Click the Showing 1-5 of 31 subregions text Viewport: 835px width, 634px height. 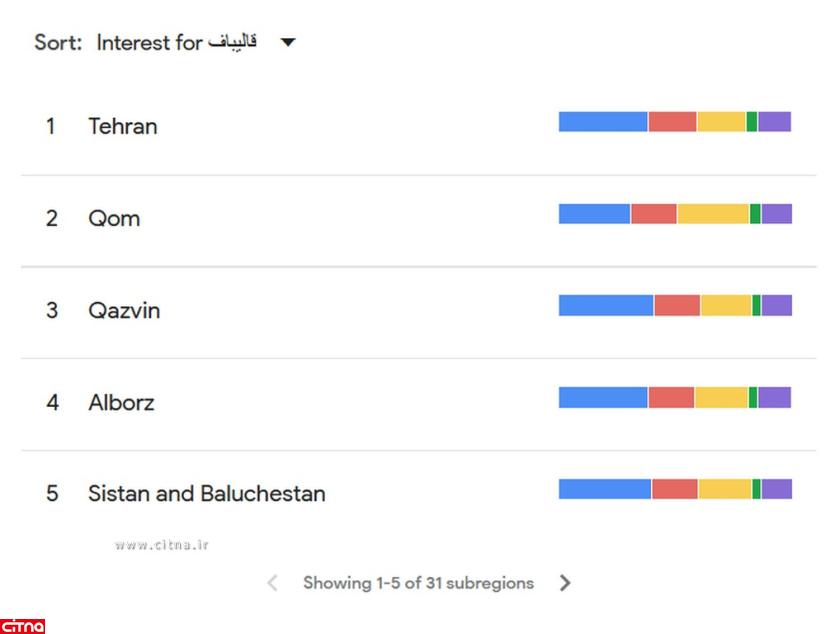pyautogui.click(x=418, y=583)
